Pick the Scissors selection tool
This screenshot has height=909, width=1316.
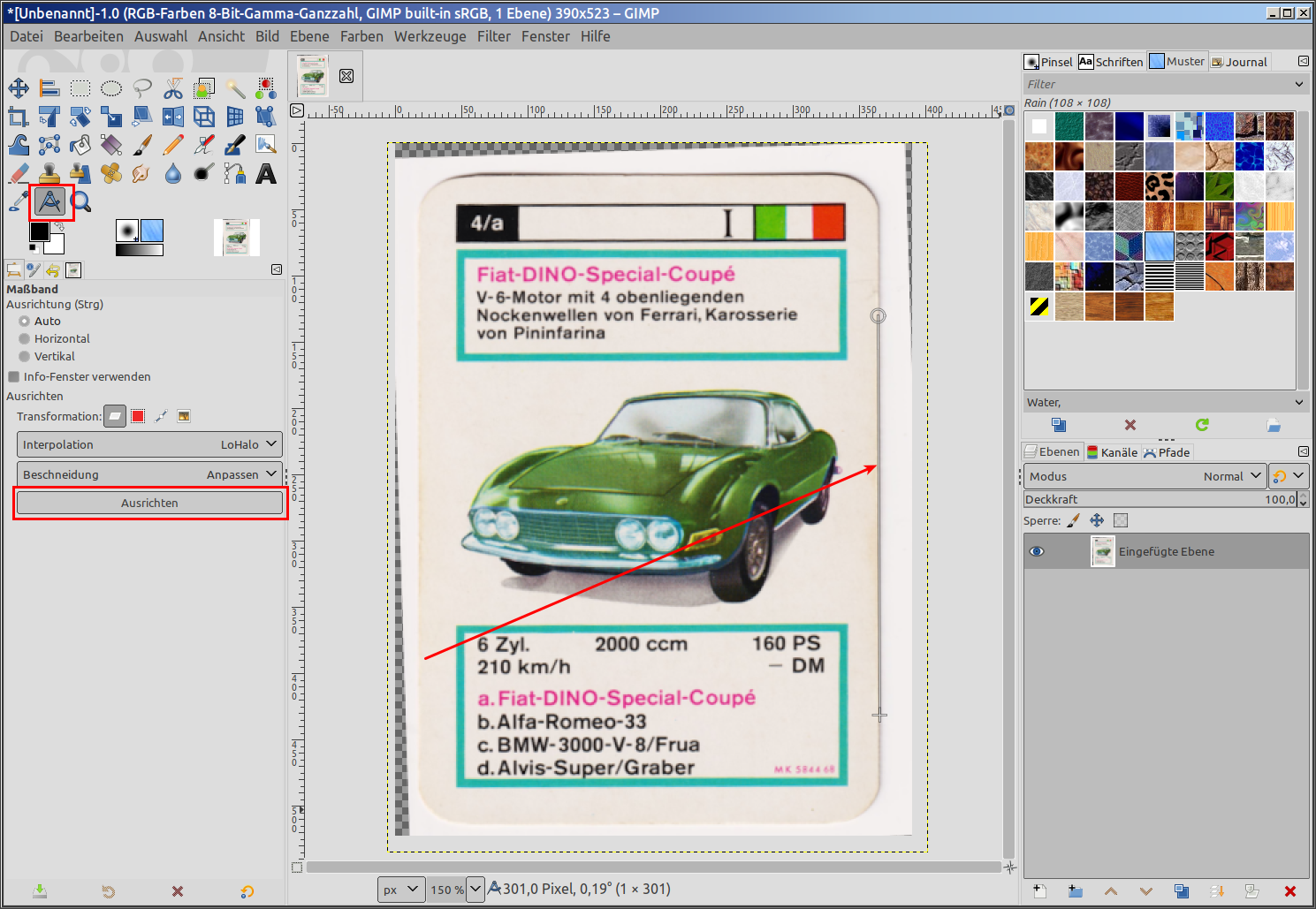pos(173,88)
